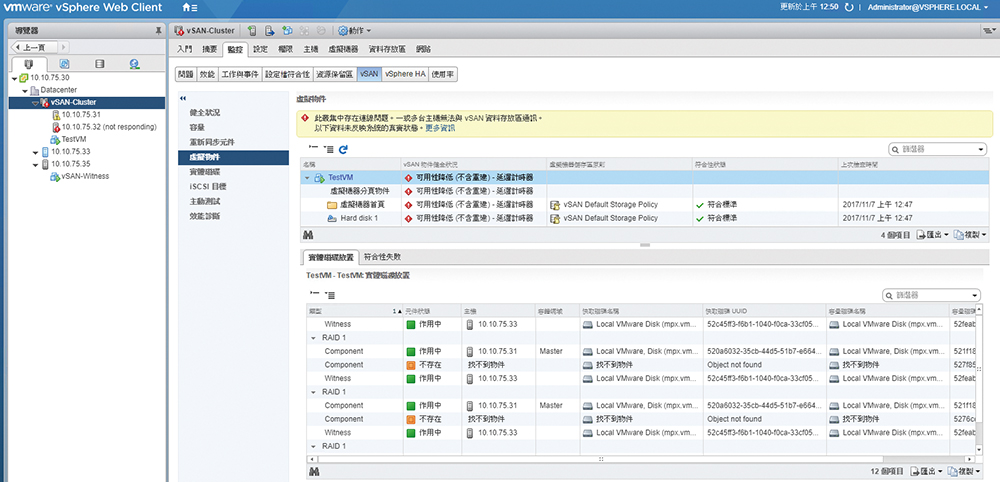Image resolution: width=1000 pixels, height=482 pixels.
Task: Click the move hosts into cluster icon
Action: 270,30
